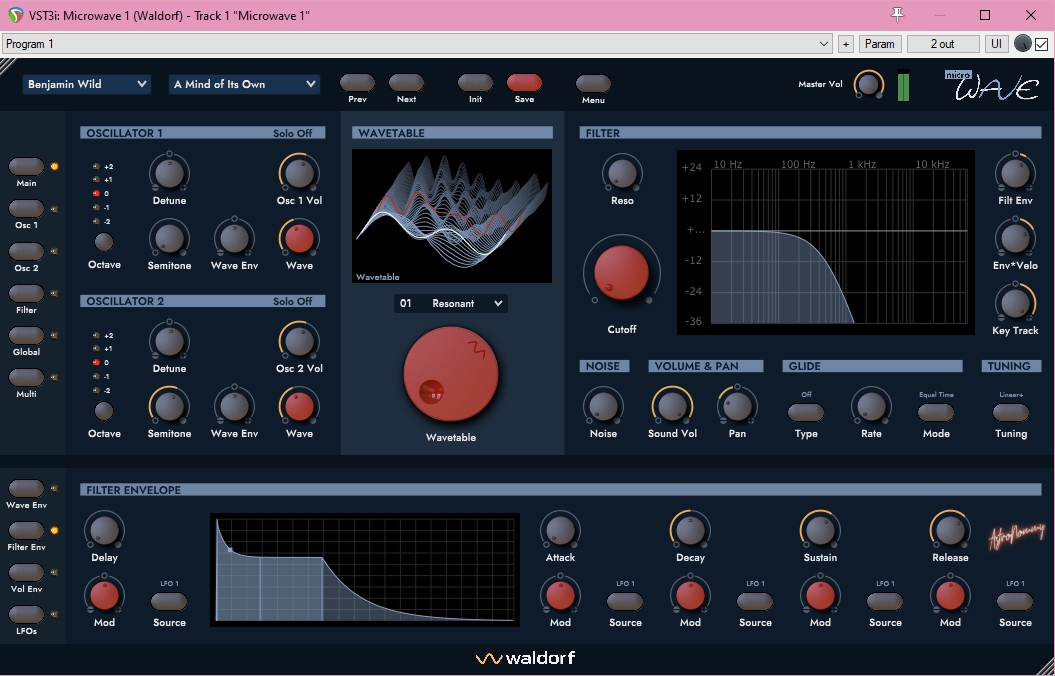Click the filter envelope Delay knob
1055x676 pixels.
[x=104, y=530]
